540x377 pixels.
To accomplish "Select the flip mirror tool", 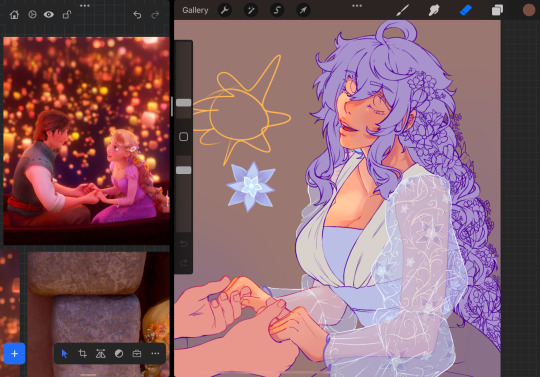I will [x=101, y=353].
